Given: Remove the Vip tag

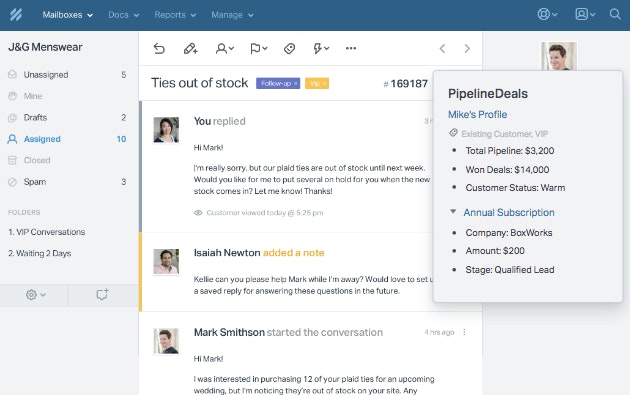Looking at the screenshot, I should (324, 84).
